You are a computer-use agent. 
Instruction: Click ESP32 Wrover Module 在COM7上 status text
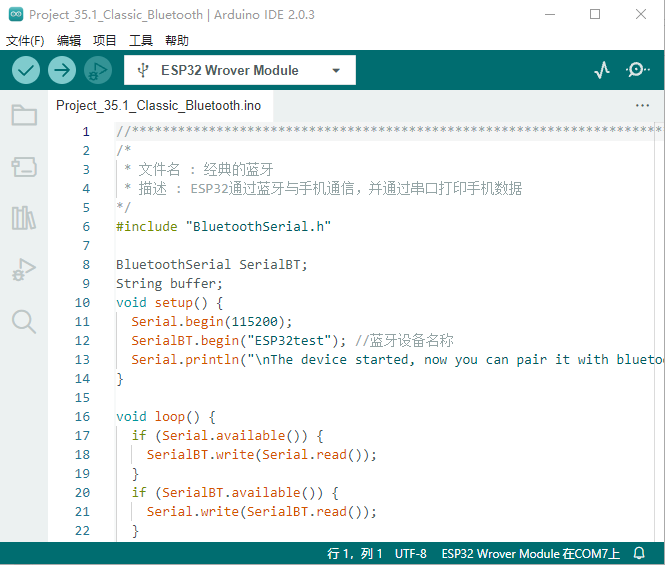[530, 554]
